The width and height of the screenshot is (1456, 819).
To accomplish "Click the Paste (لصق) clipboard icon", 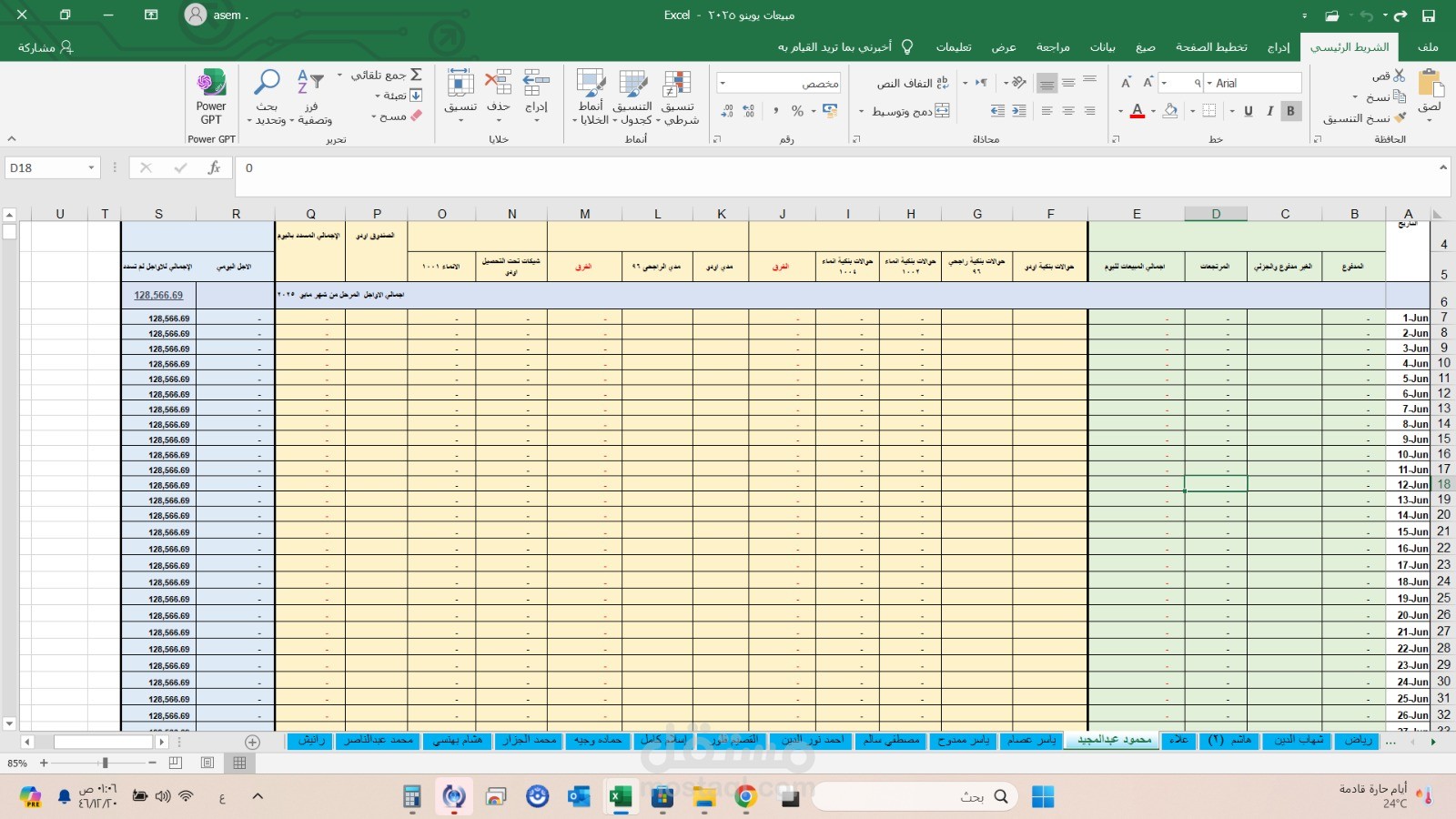I will point(1431,84).
